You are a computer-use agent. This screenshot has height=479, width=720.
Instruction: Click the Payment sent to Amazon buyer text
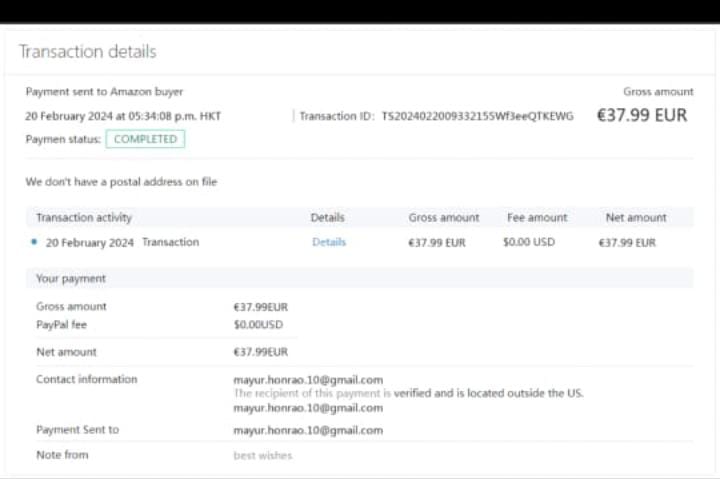(104, 91)
